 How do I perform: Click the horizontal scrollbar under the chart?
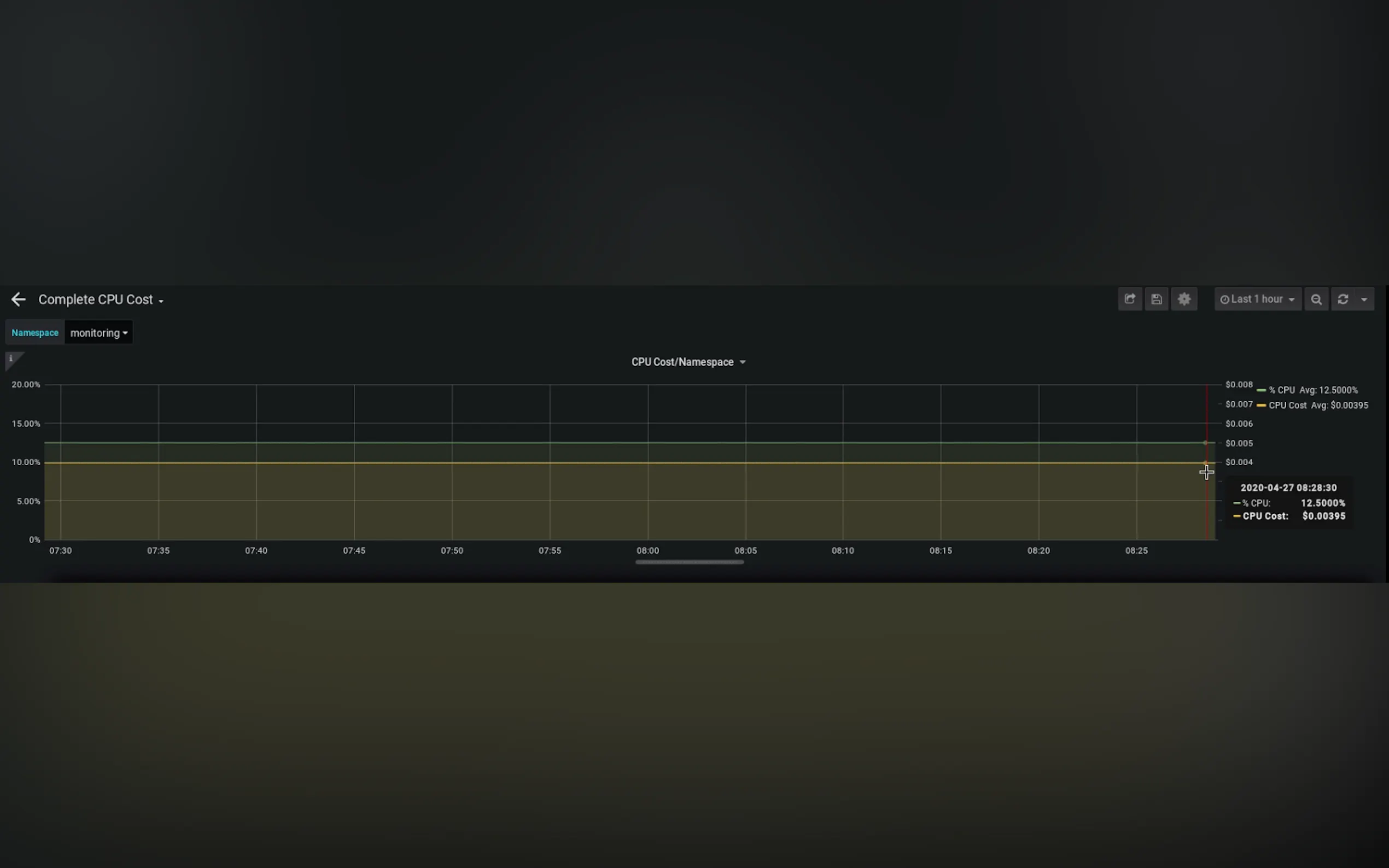point(689,562)
